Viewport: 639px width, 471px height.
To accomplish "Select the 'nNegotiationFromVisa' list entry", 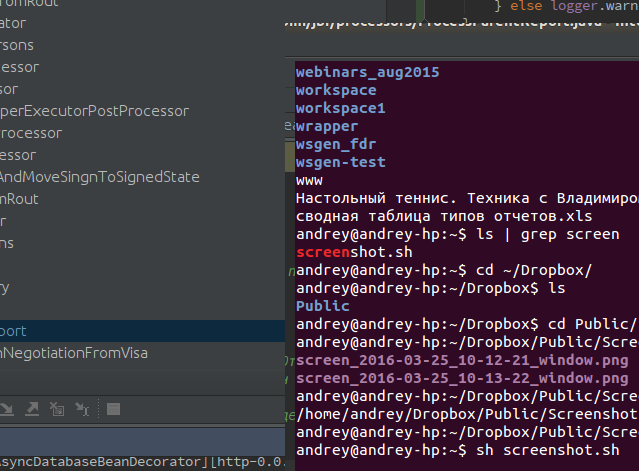I will coord(74,353).
